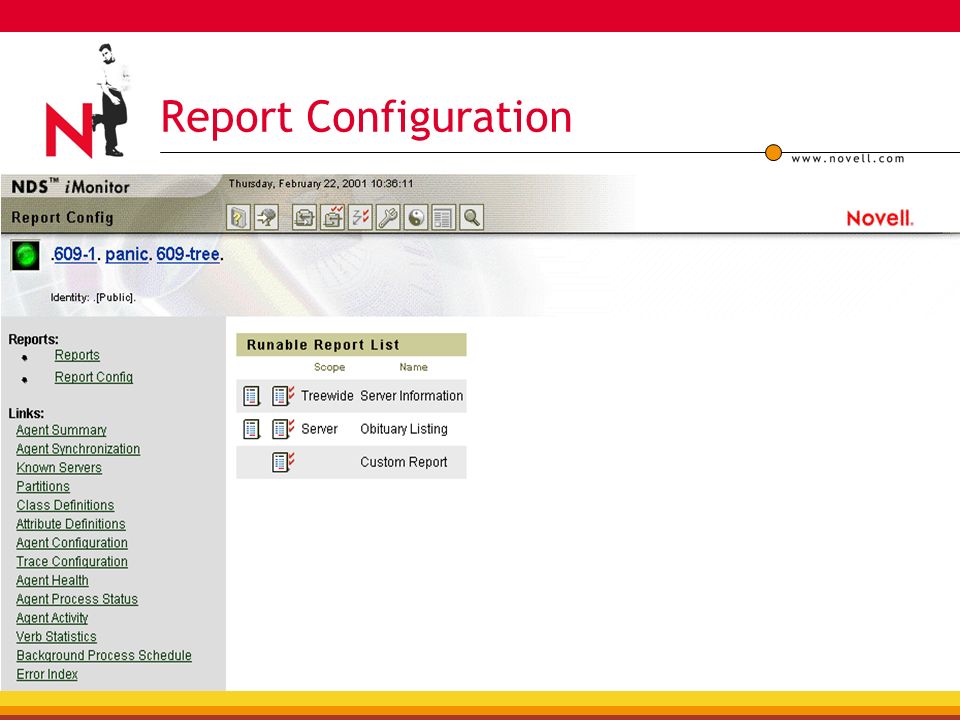Open the Reports page toolbar icon
960x720 pixels.
click(x=443, y=217)
